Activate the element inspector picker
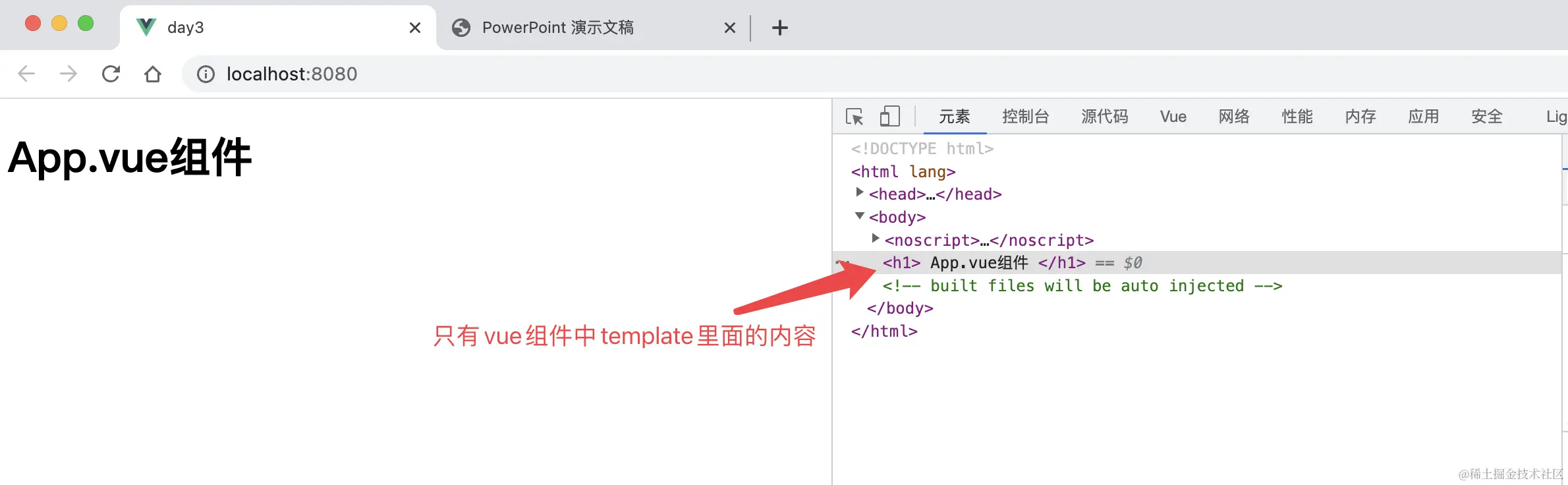The image size is (1568, 485). pos(854,117)
